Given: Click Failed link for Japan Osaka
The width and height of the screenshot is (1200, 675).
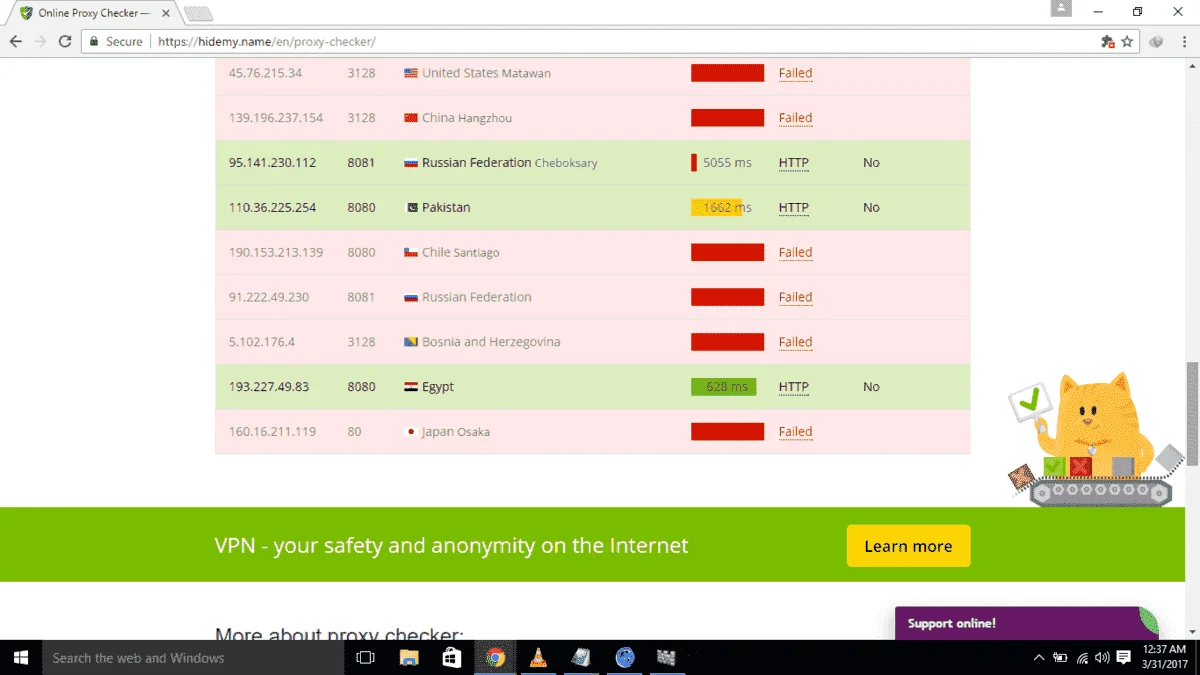Looking at the screenshot, I should point(795,432).
